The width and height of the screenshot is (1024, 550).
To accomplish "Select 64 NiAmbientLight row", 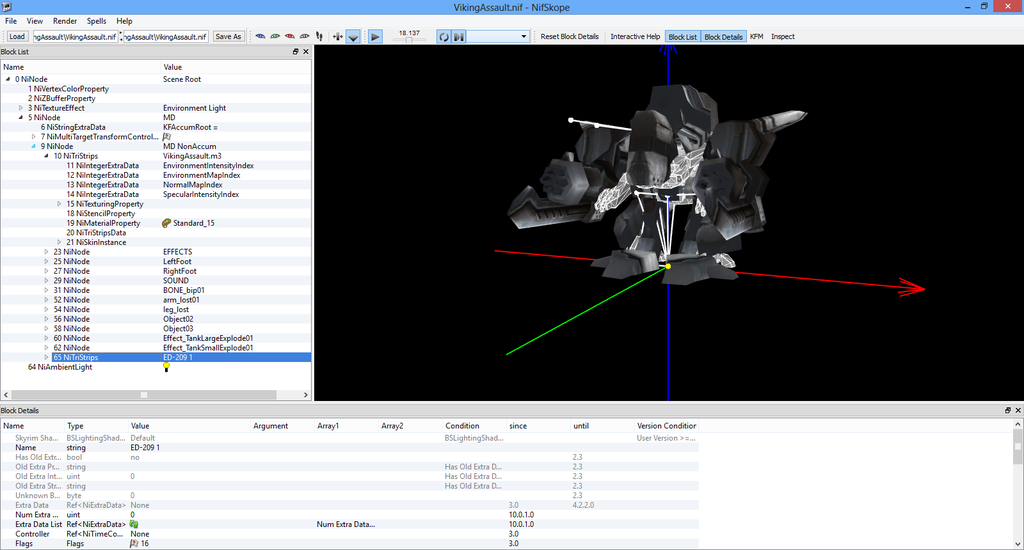I will [x=155, y=367].
